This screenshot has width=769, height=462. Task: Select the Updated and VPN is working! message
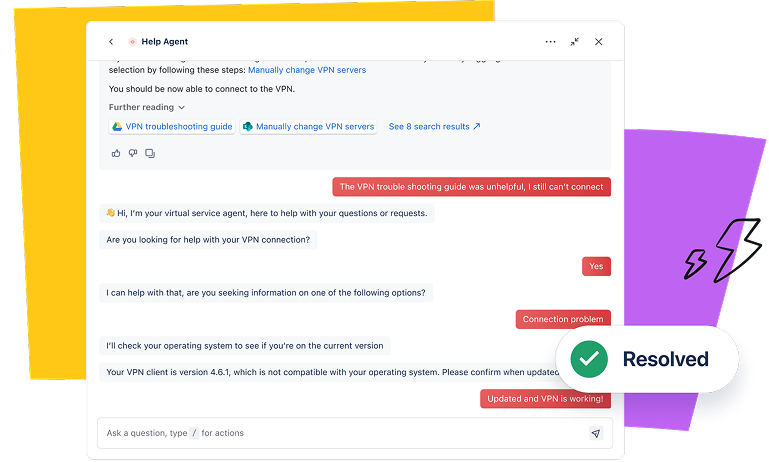pyautogui.click(x=545, y=399)
